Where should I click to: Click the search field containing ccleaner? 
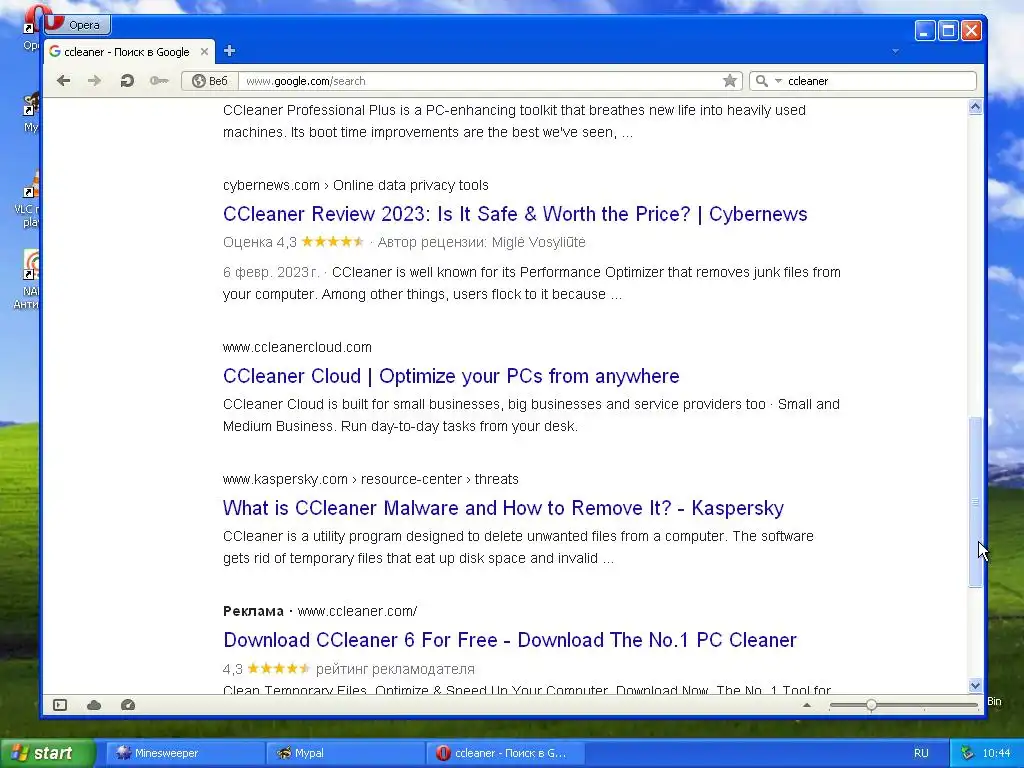pos(880,81)
